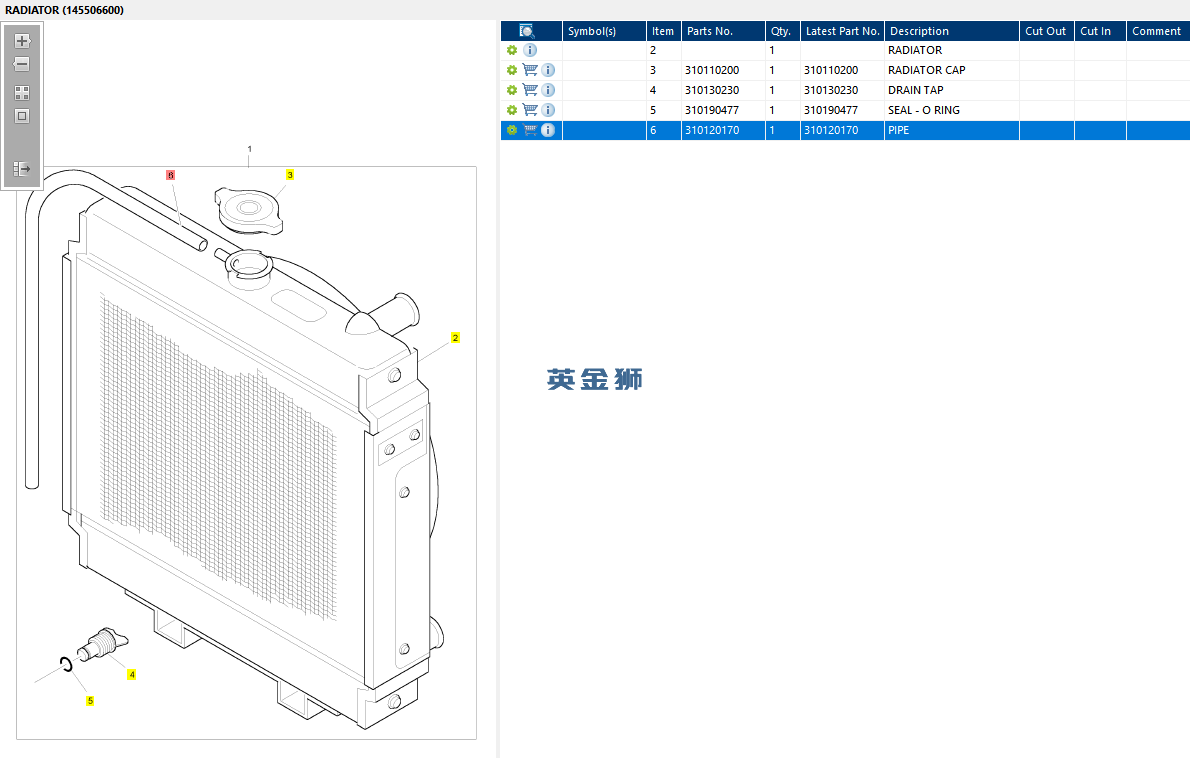Click the green gear for DRAIN TAP
The height and width of the screenshot is (758, 1190).
pos(512,90)
